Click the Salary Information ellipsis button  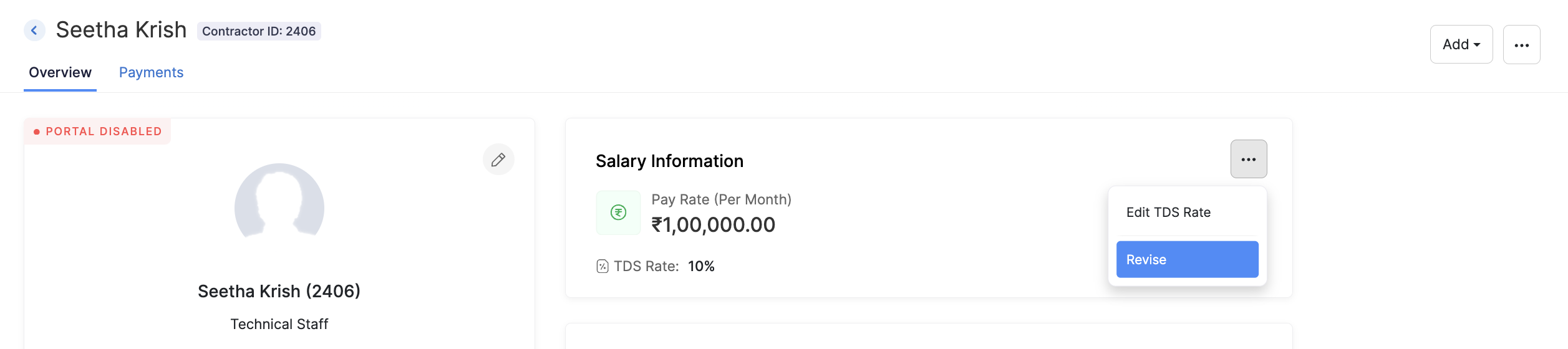tap(1248, 160)
